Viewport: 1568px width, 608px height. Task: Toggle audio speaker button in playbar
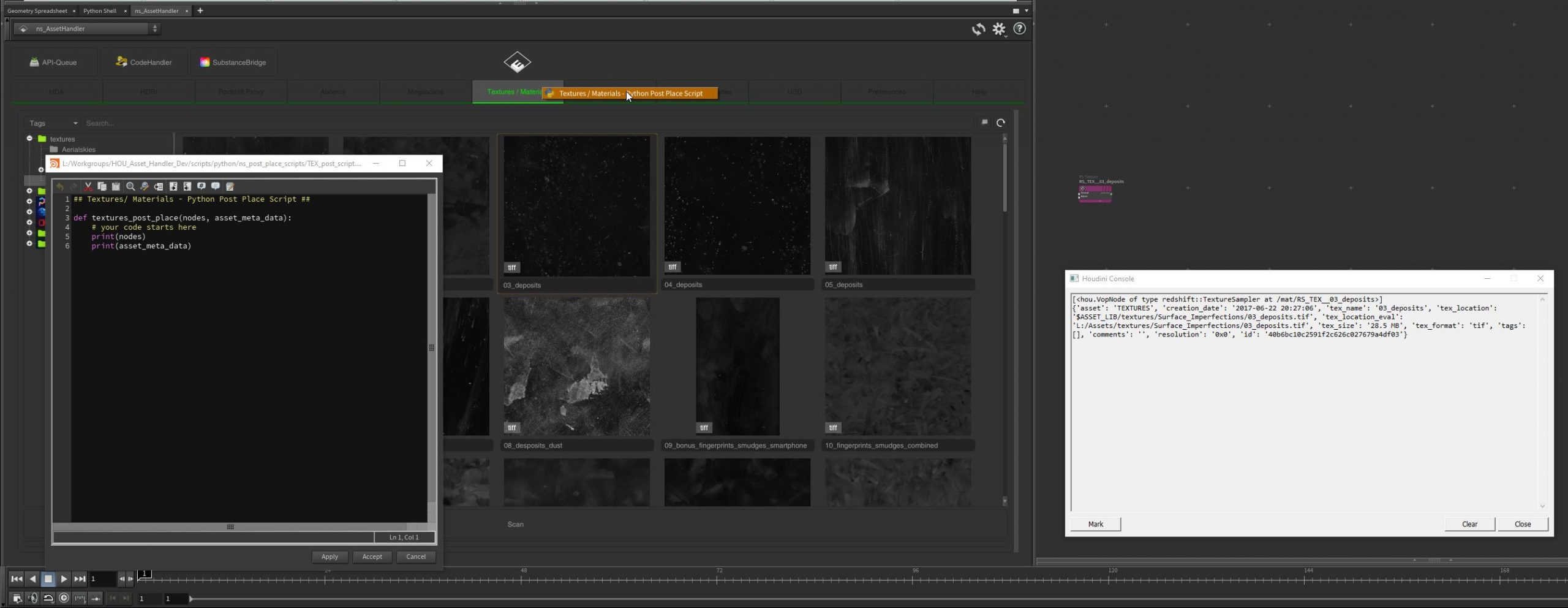[x=33, y=598]
